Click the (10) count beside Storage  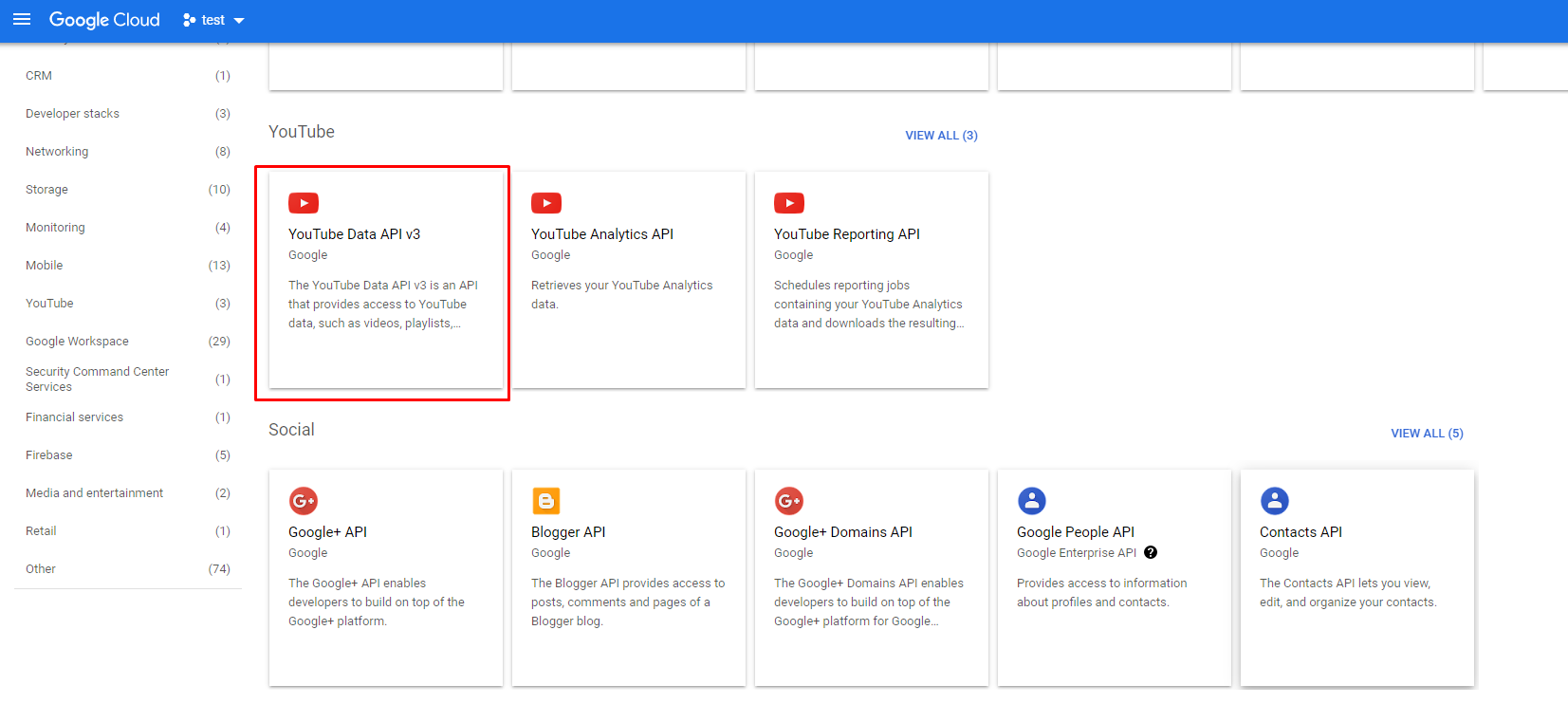coord(219,190)
